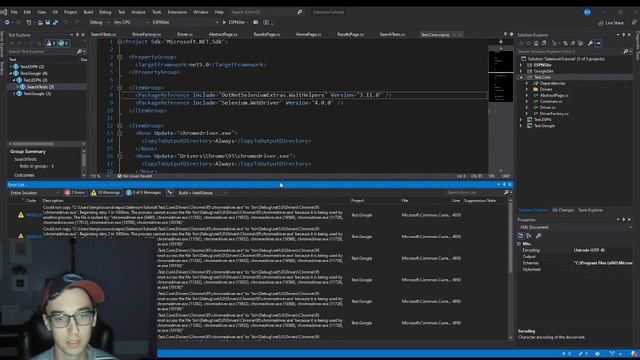Image resolution: width=640 pixels, height=360 pixels.
Task: Click Property Pages wrench icon in Properties
Action: click(x=538, y=236)
